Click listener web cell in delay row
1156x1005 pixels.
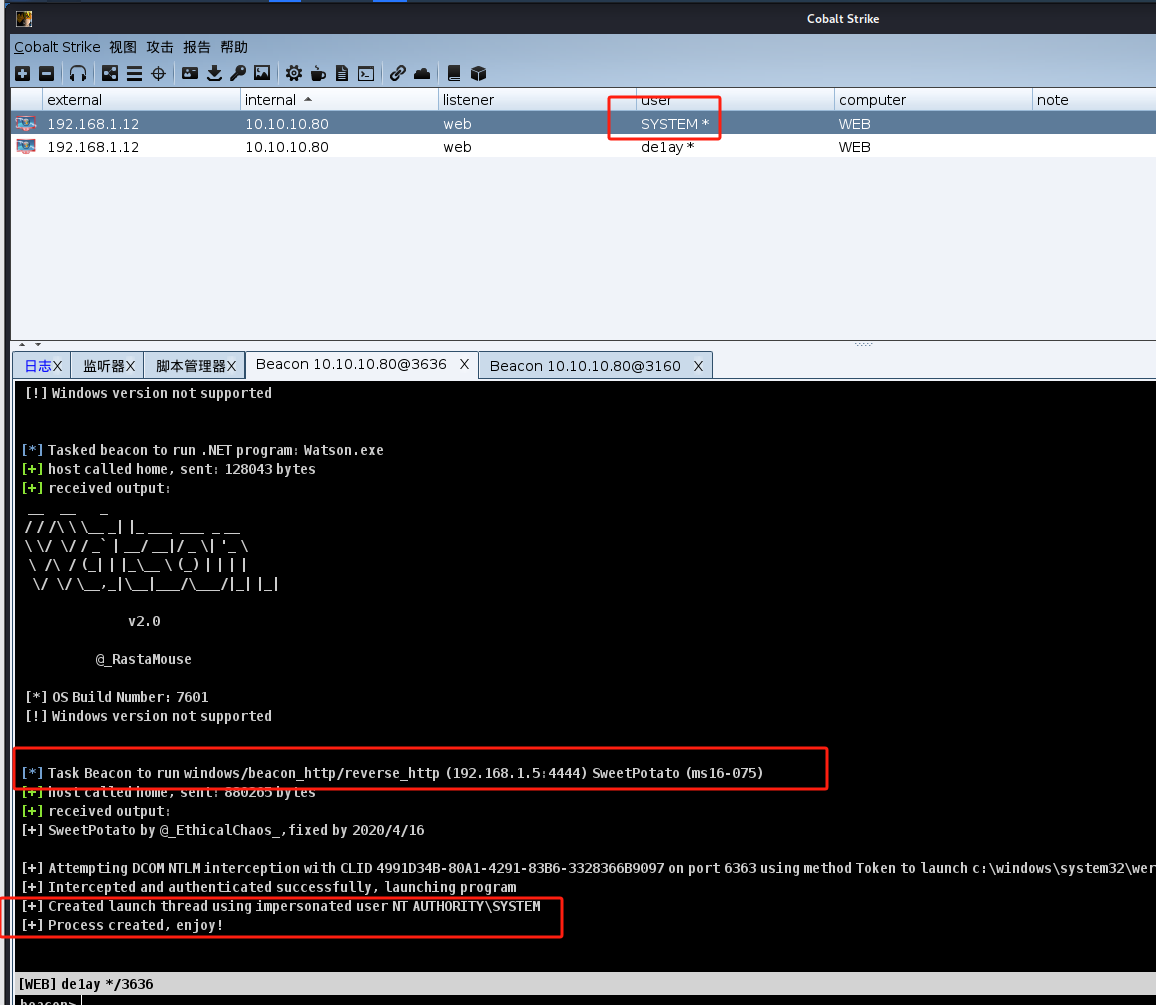click(457, 147)
